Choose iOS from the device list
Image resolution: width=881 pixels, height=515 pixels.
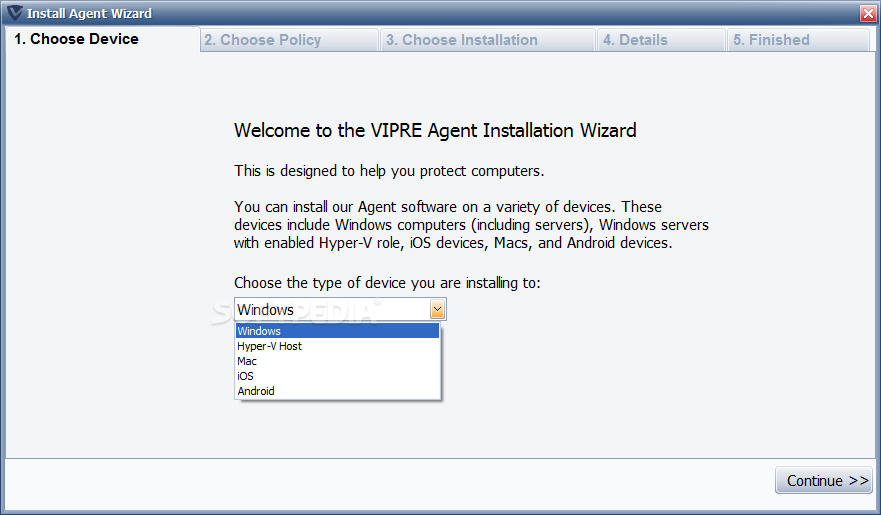coord(337,376)
